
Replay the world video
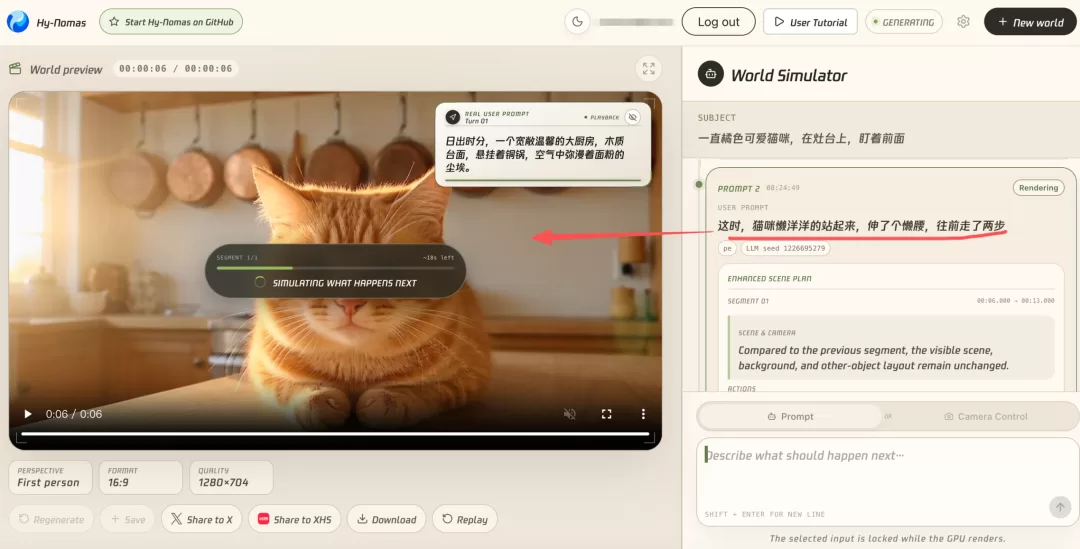pos(465,519)
